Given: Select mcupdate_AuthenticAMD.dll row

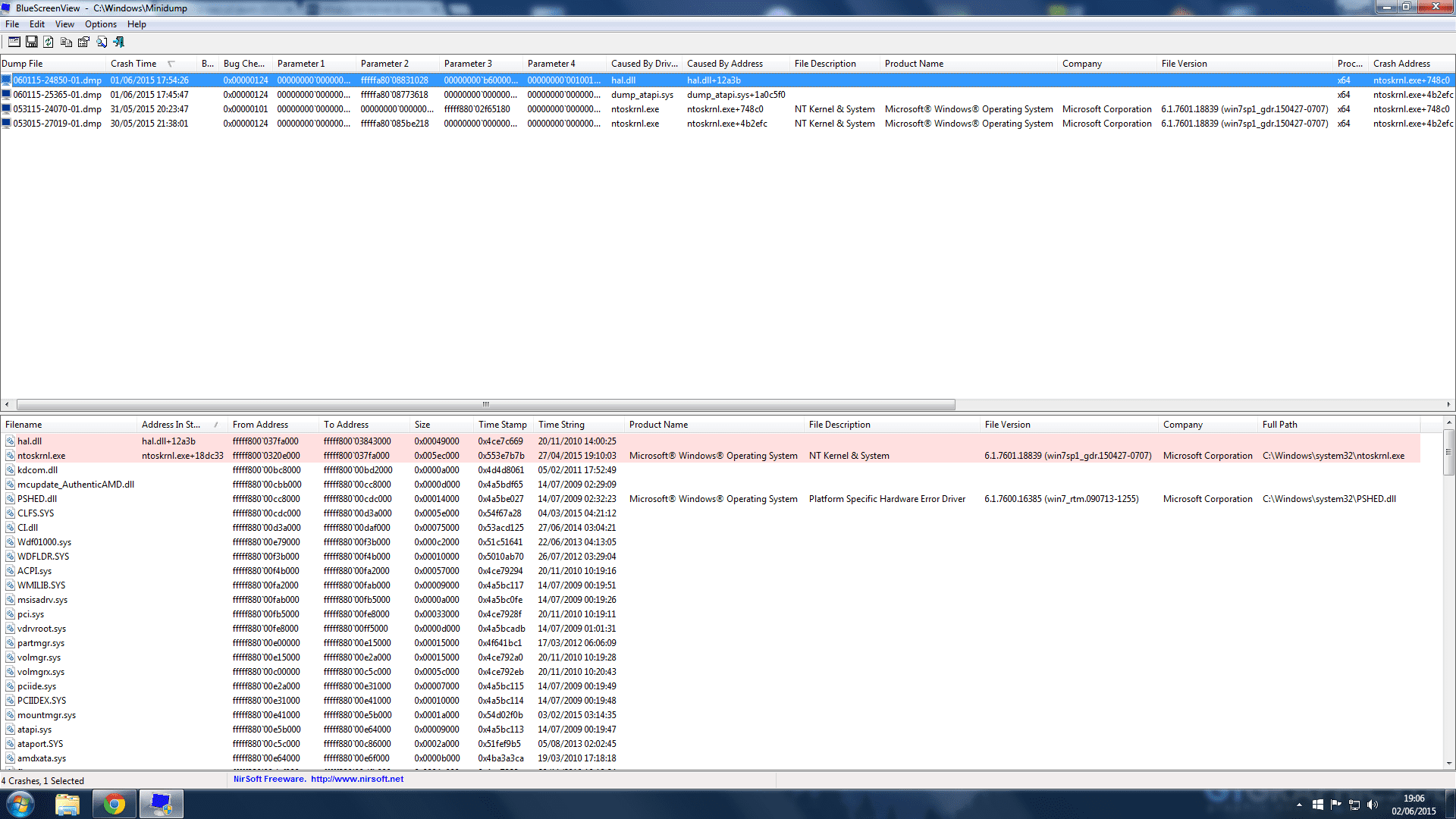Looking at the screenshot, I should pos(711,485).
